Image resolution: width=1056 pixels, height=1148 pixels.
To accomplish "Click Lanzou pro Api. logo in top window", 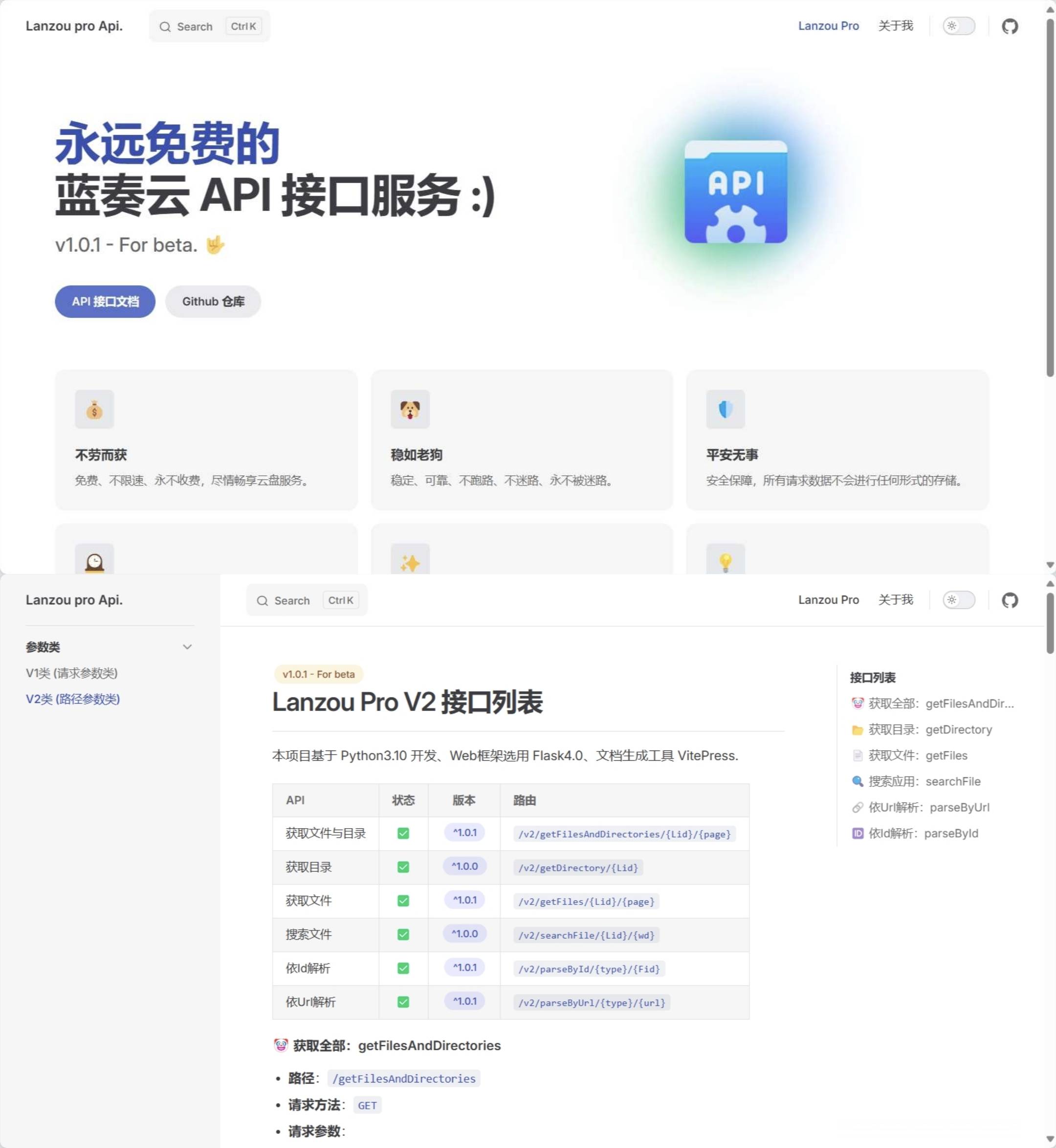I will coord(74,26).
